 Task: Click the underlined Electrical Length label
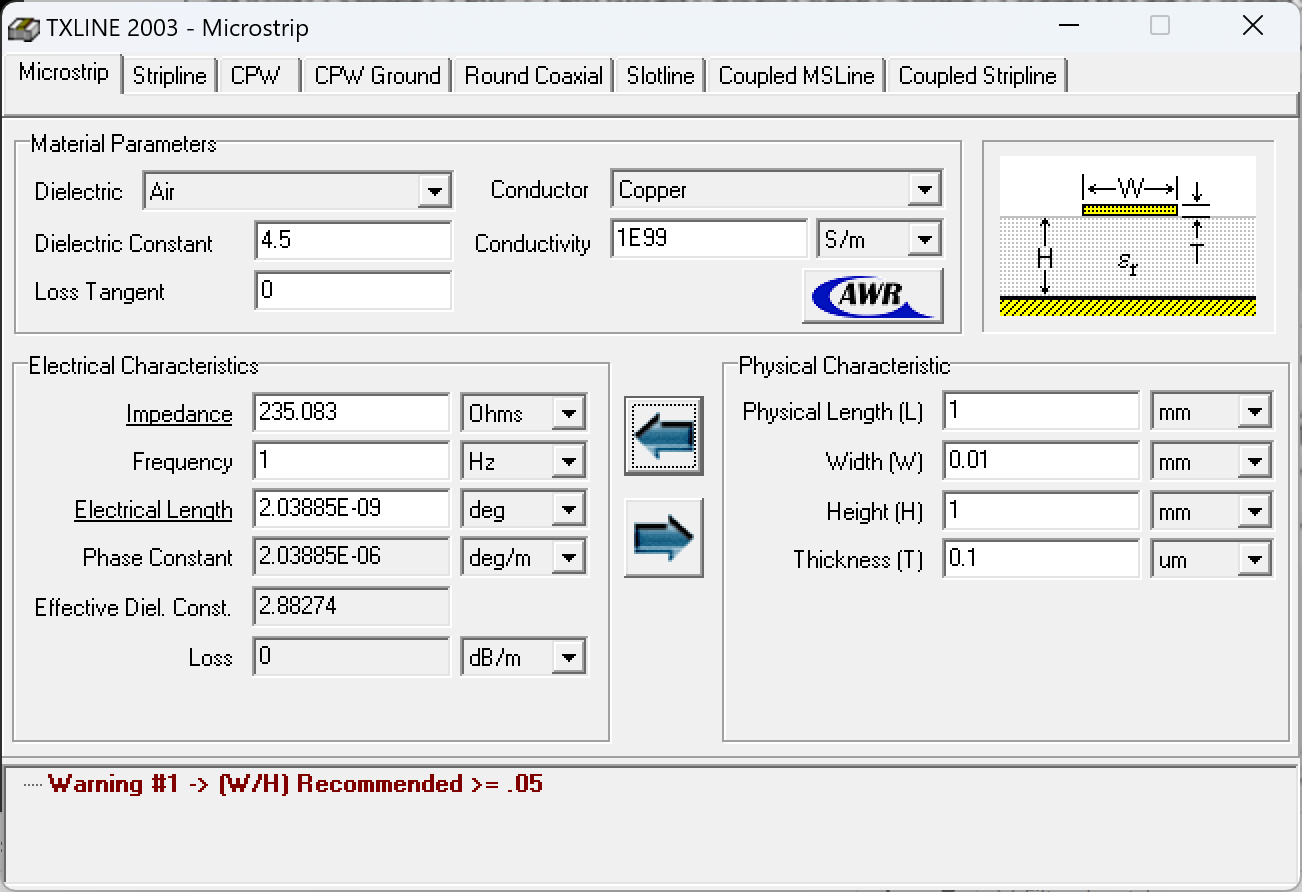click(153, 510)
